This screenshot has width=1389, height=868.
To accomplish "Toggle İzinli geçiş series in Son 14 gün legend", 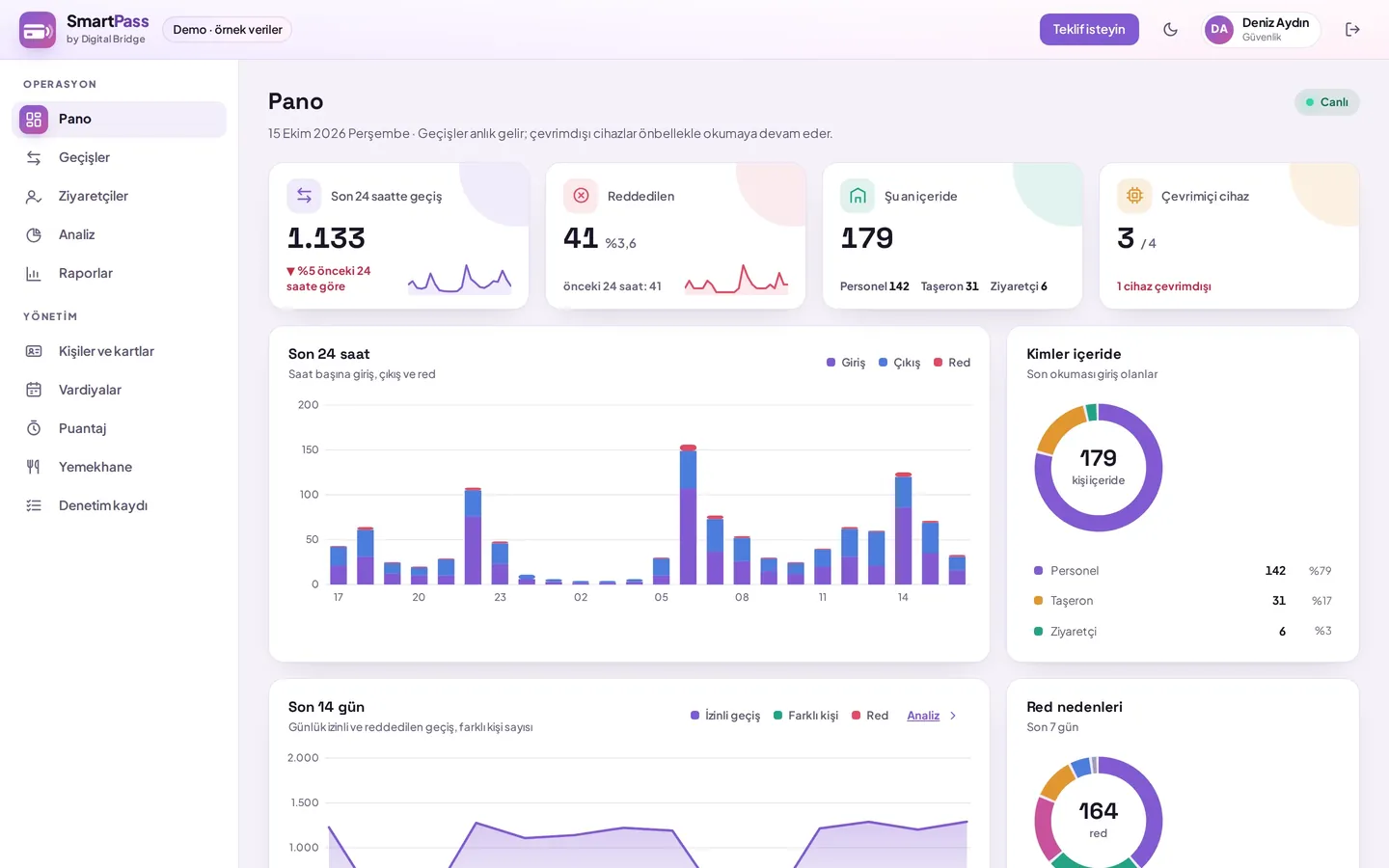I will click(725, 716).
